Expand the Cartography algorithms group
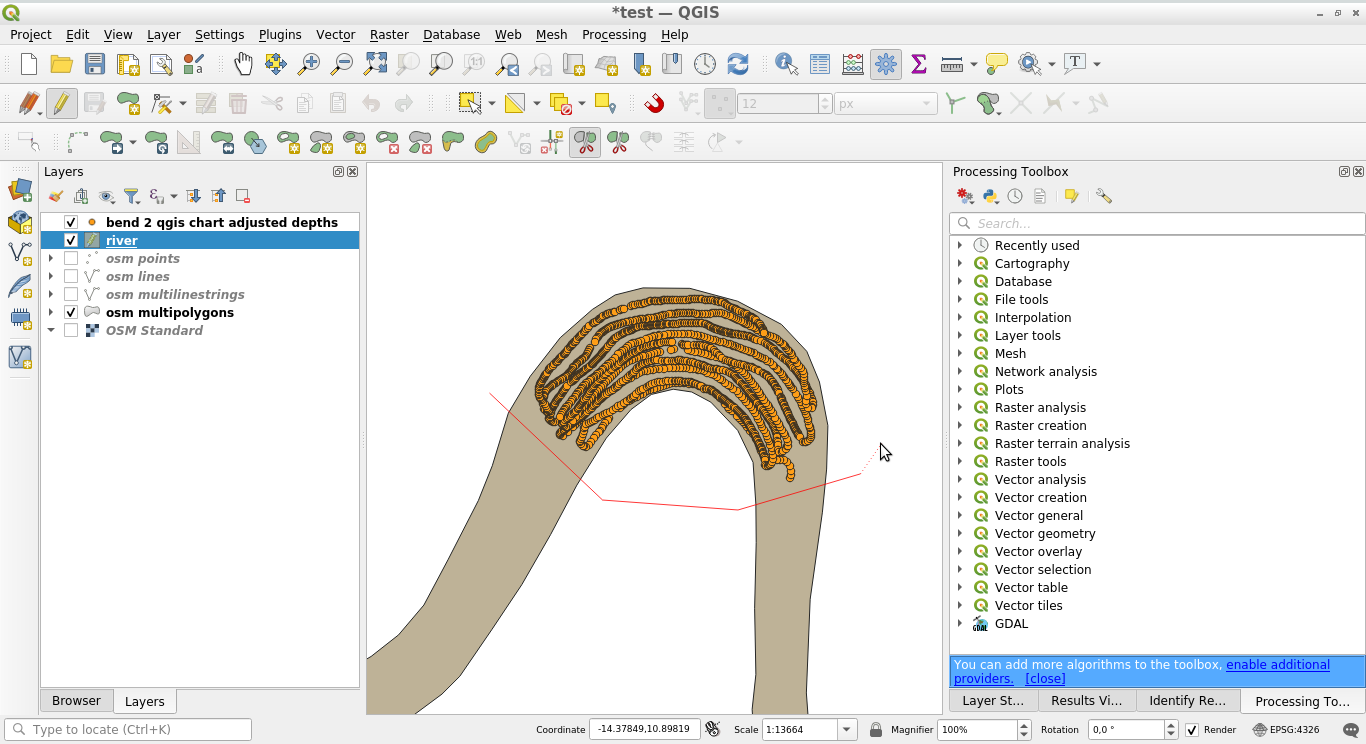 (960, 263)
